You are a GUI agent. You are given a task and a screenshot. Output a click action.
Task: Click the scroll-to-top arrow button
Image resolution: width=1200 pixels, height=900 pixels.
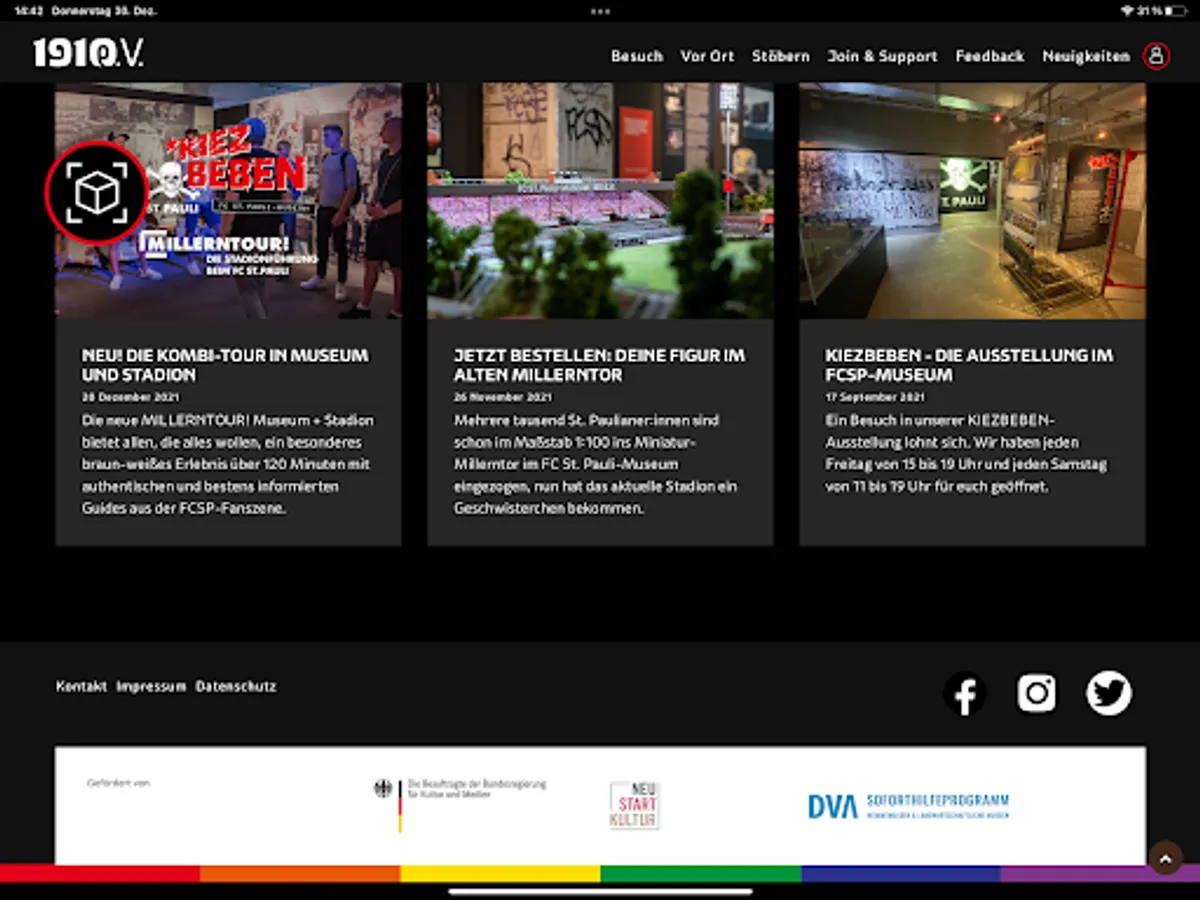coord(1164,858)
